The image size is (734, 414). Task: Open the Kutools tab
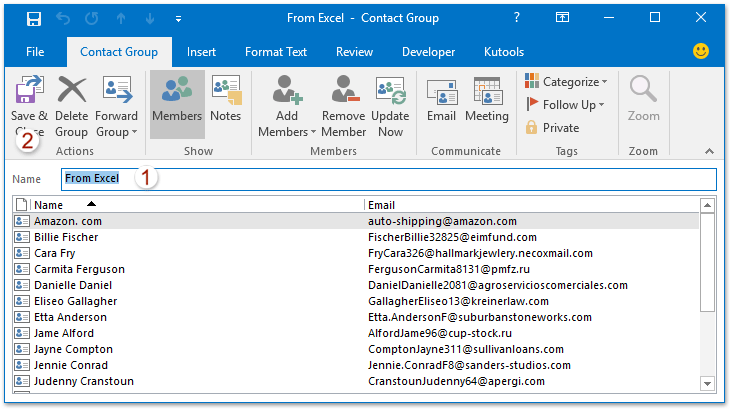coord(503,52)
